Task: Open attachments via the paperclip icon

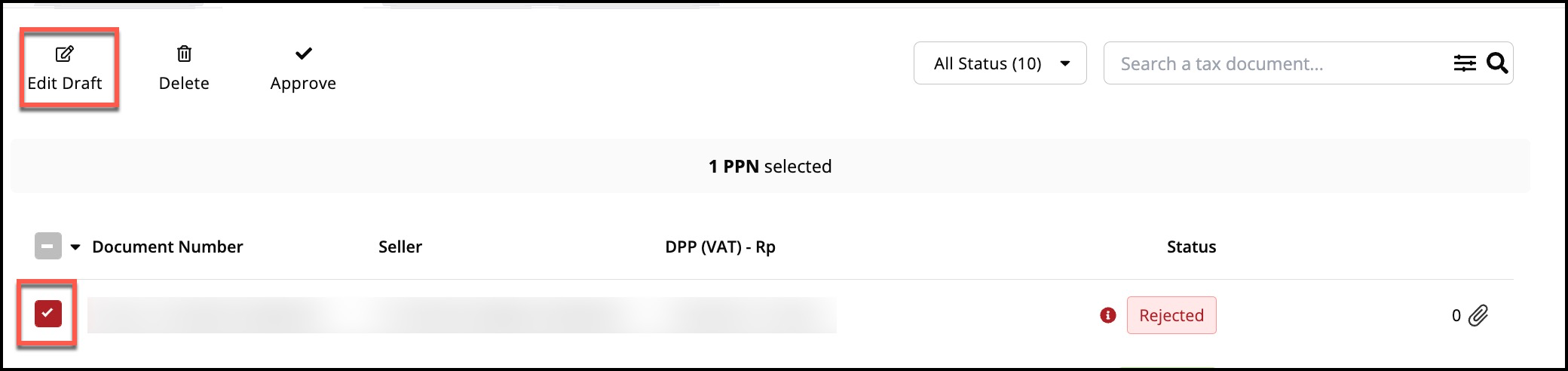Action: click(1478, 315)
